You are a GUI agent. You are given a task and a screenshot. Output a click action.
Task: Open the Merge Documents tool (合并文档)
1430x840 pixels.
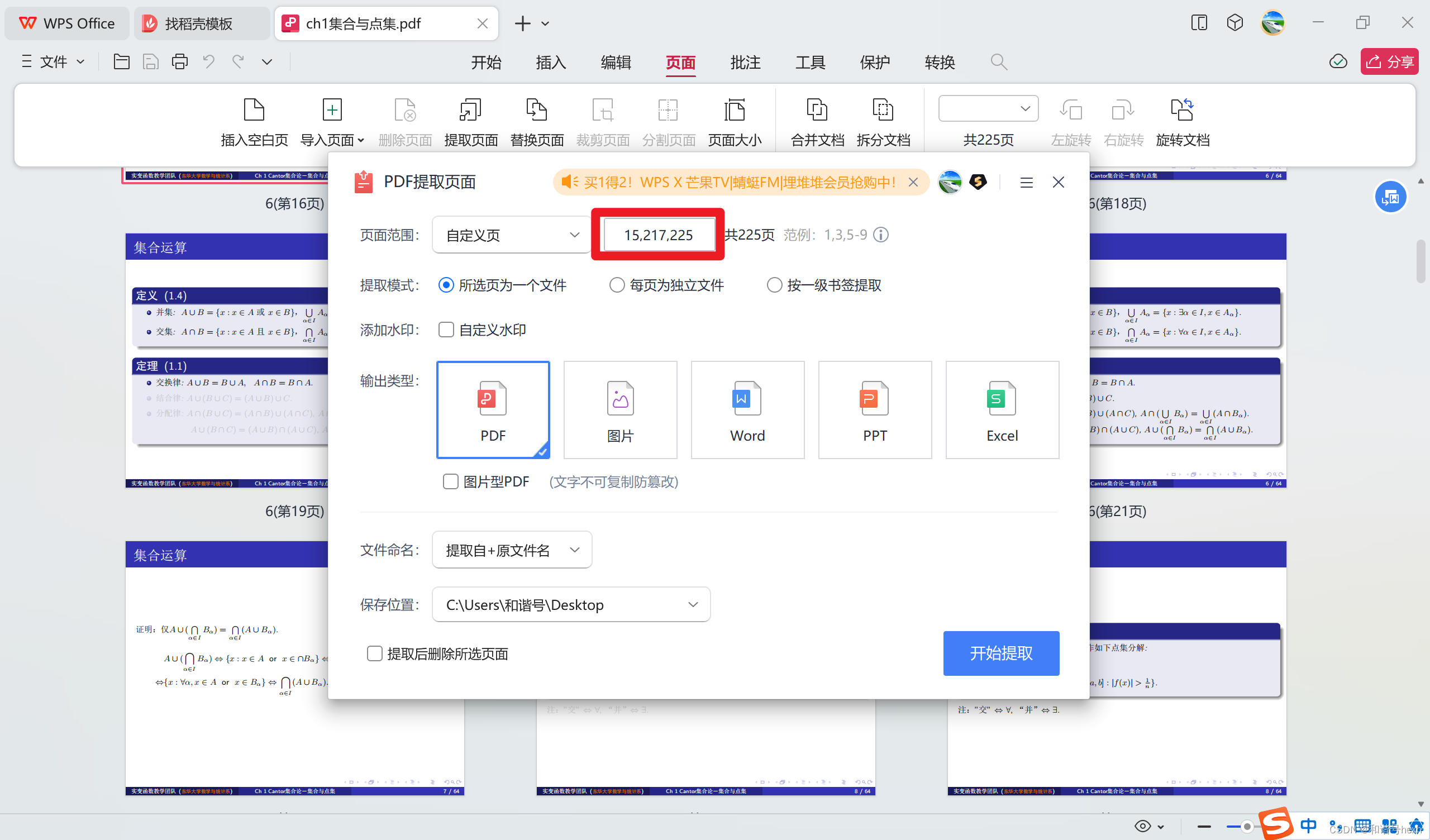pos(817,109)
